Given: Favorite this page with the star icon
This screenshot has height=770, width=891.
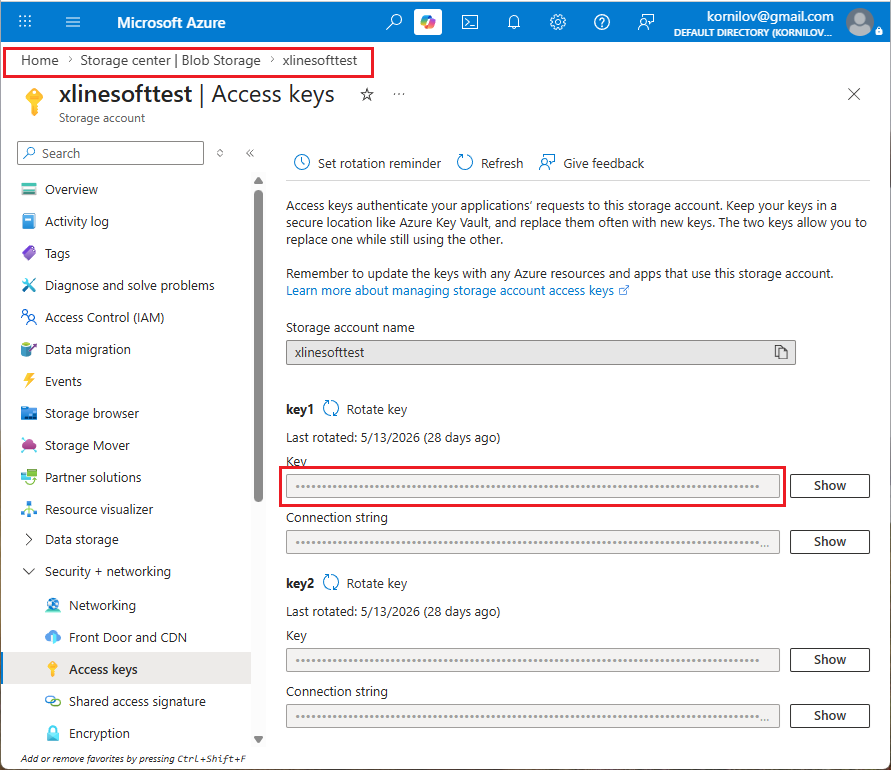Looking at the screenshot, I should [x=367, y=94].
